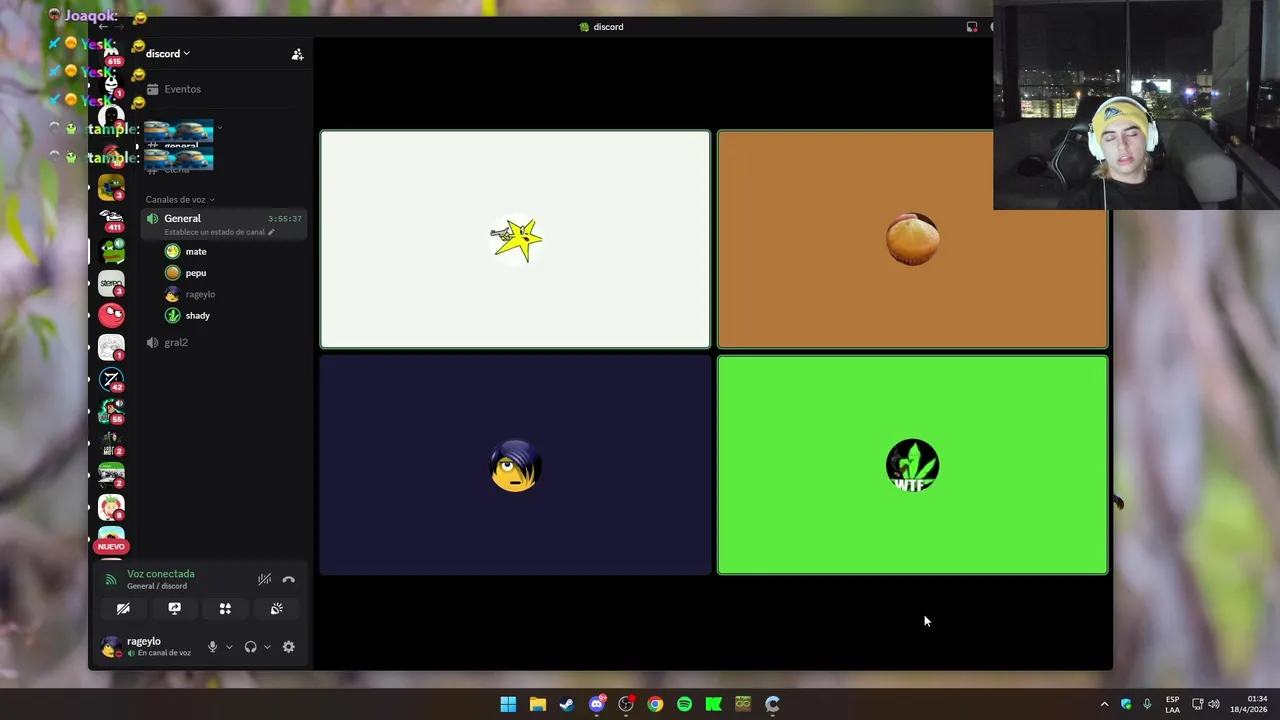The image size is (1280, 720).
Task: Collapse the Canales de voz category
Action: [x=179, y=199]
